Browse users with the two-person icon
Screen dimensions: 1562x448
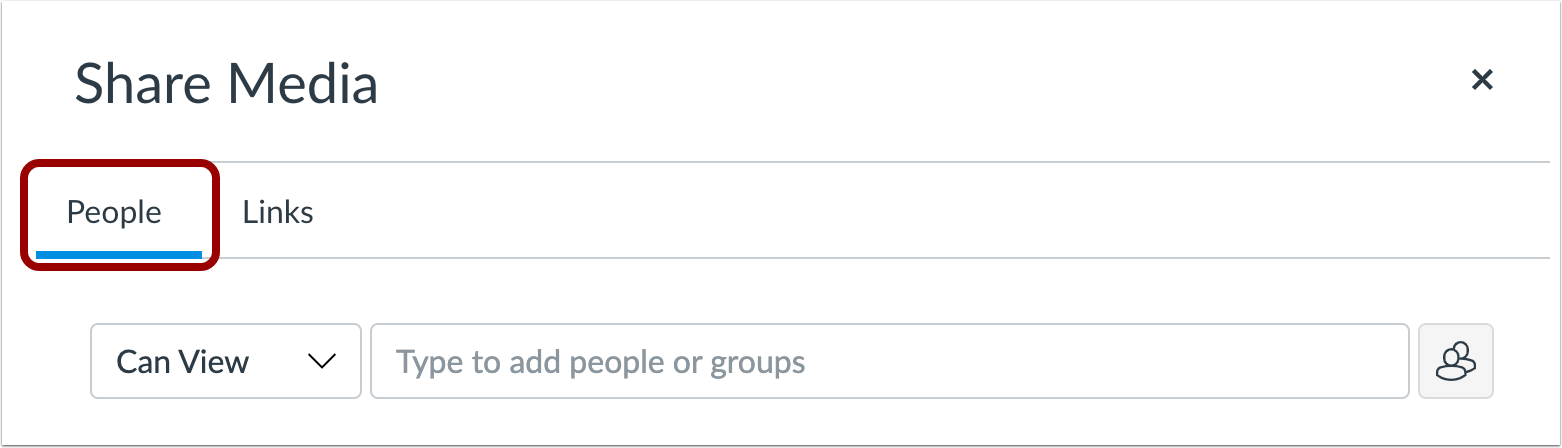1456,361
